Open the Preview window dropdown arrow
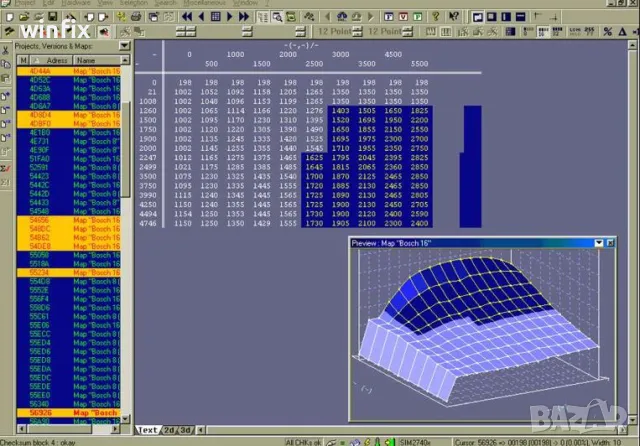This screenshot has height=446, width=640. [599, 243]
